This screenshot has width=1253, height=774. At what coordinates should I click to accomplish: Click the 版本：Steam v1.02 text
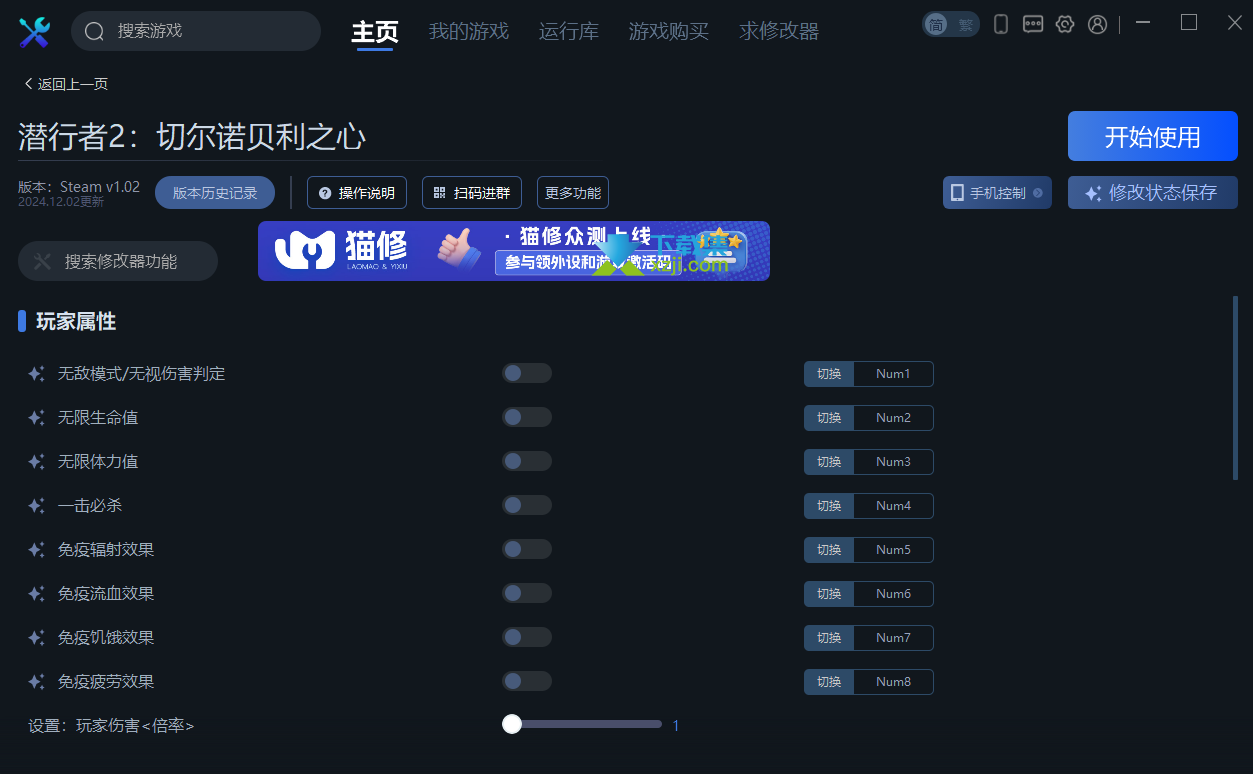[79, 187]
